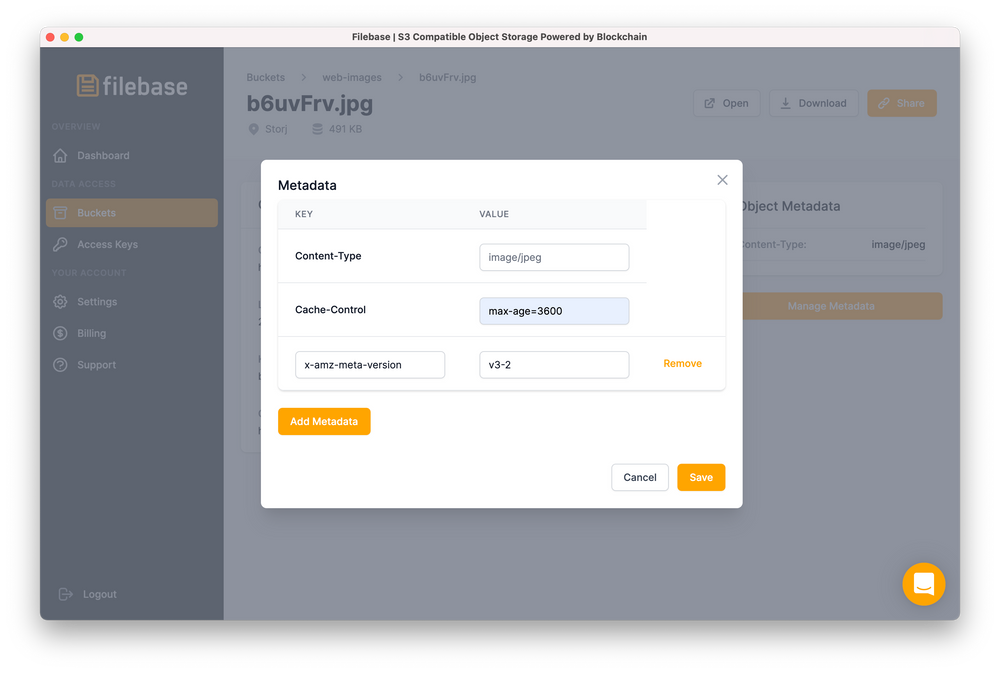The image size is (1000, 673).
Task: Share the file via Share button
Action: [x=901, y=103]
